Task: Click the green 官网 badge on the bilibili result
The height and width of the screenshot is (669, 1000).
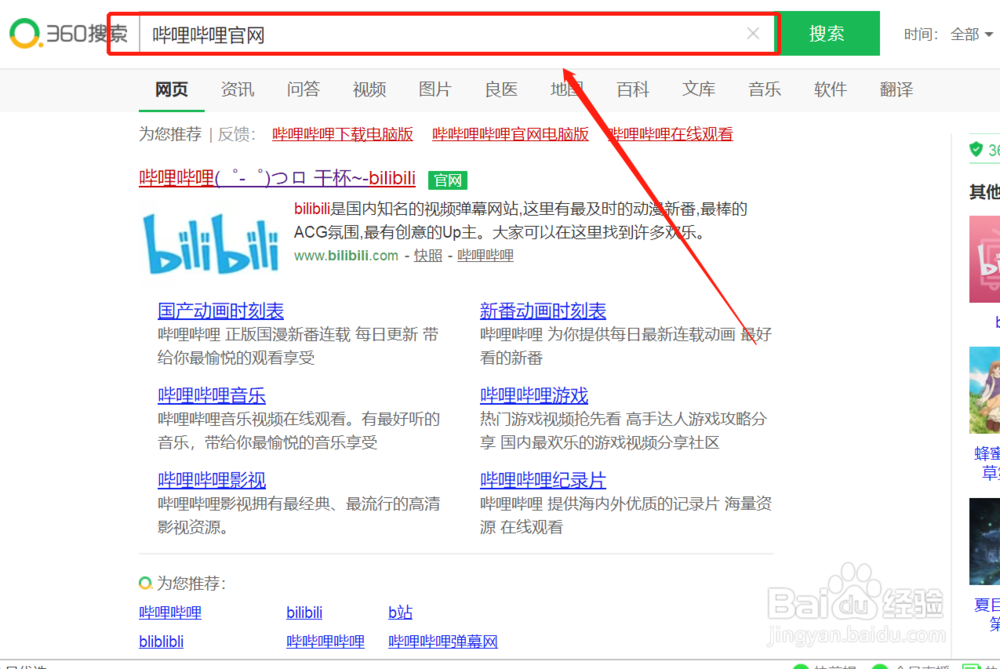Action: [x=447, y=180]
